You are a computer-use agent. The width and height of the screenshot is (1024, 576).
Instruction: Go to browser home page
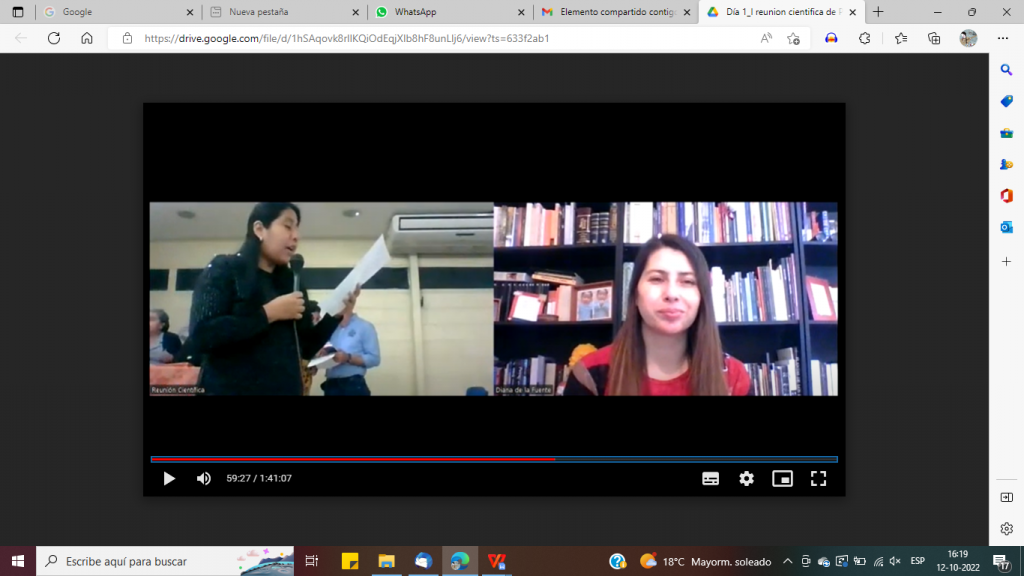click(87, 38)
